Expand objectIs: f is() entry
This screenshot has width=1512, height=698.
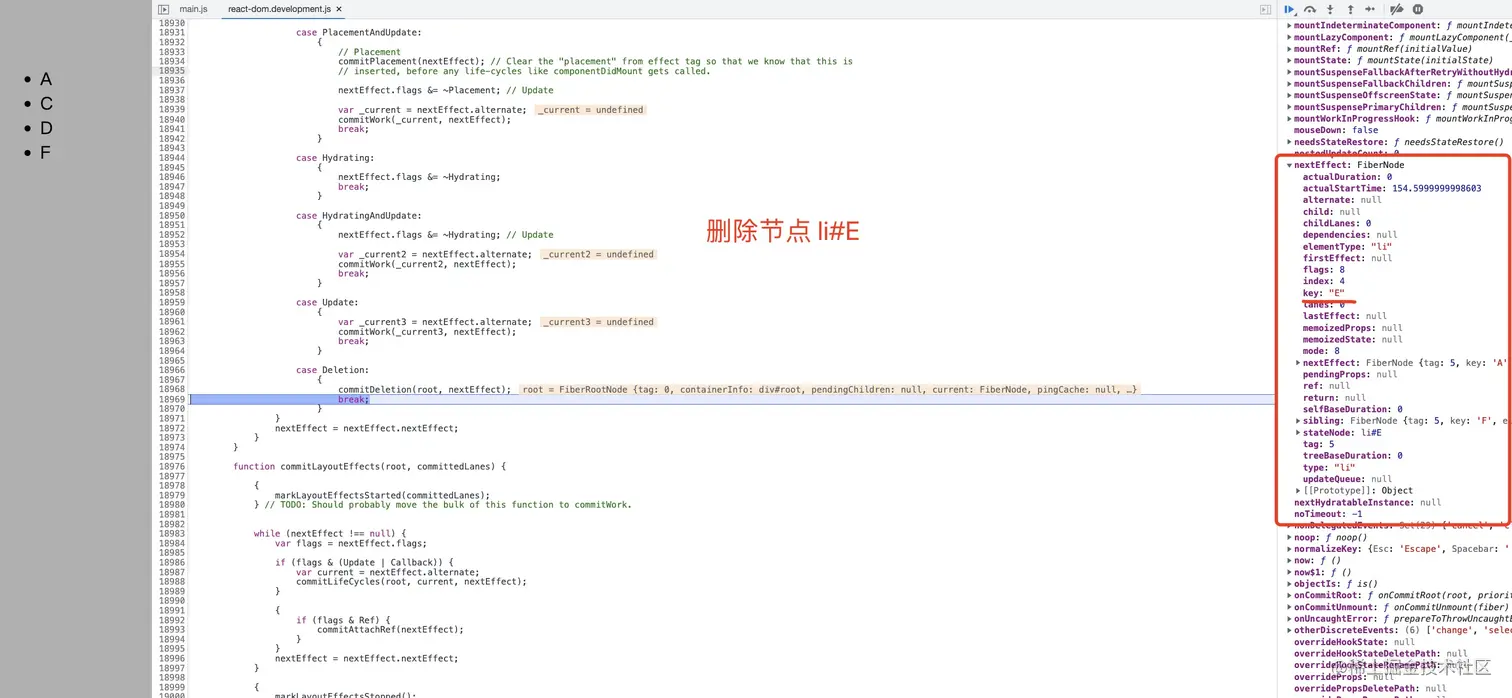(x=1289, y=584)
